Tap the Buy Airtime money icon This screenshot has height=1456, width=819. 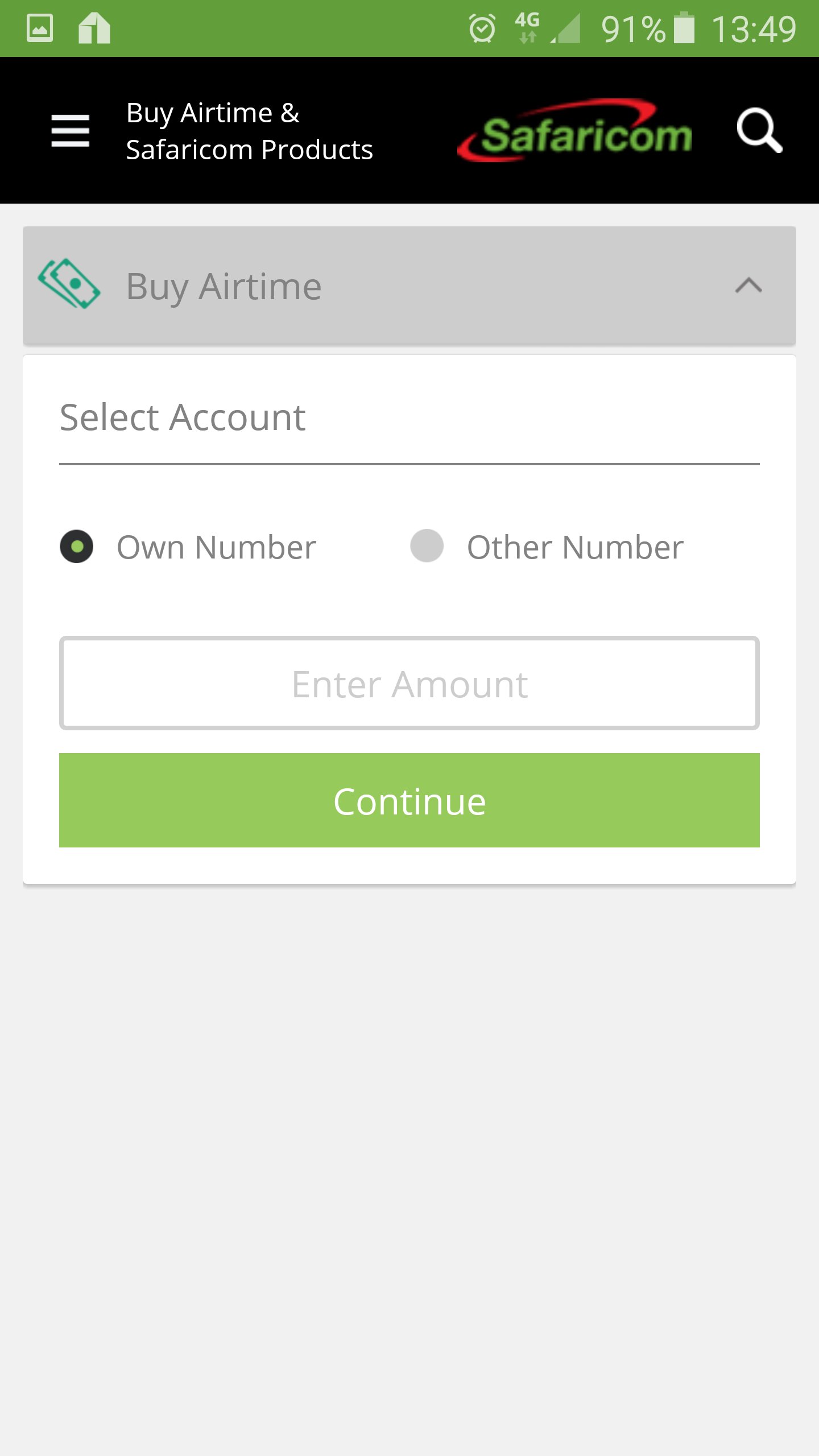pos(69,284)
